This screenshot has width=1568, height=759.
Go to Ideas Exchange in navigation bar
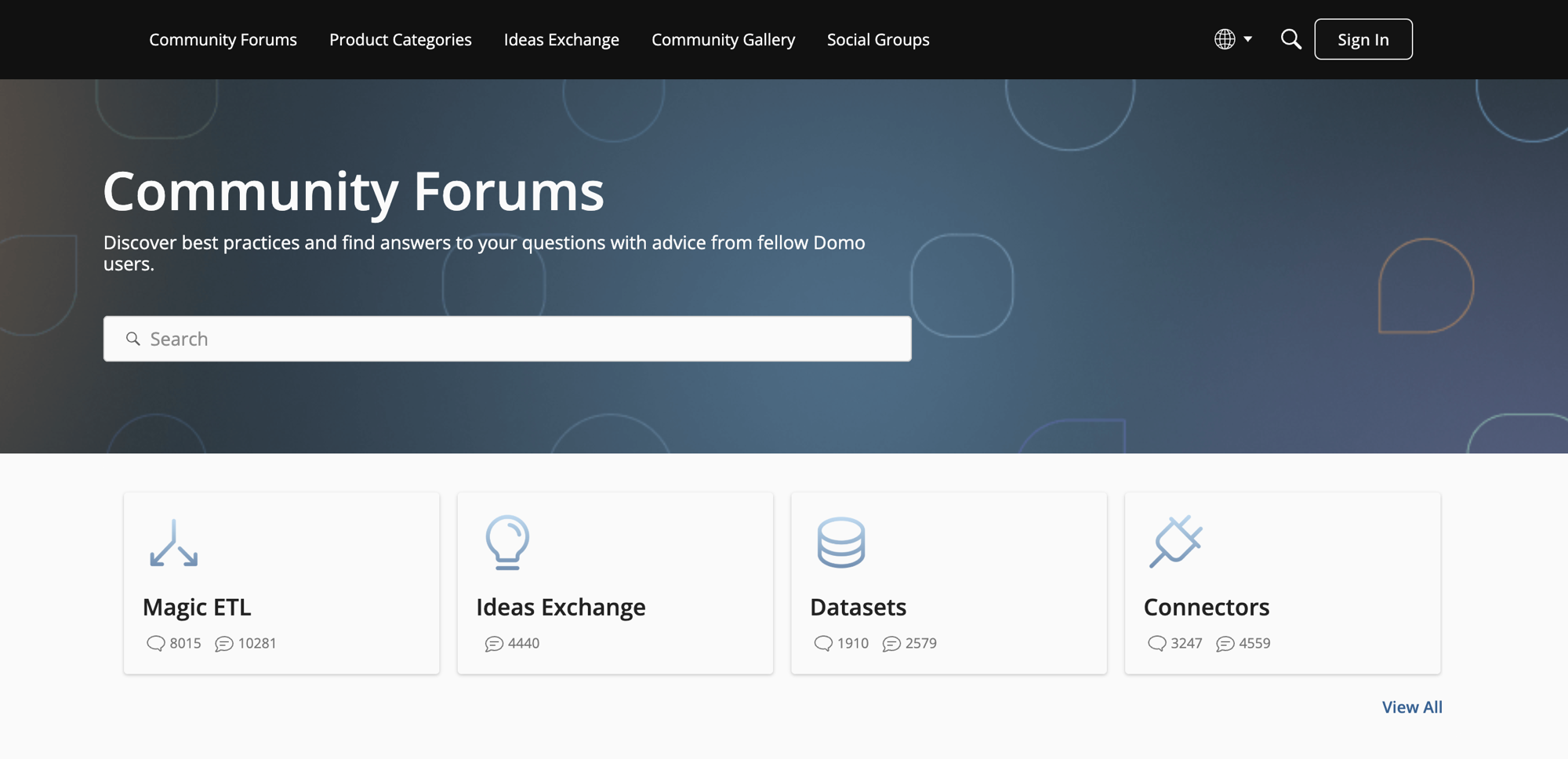tap(561, 39)
